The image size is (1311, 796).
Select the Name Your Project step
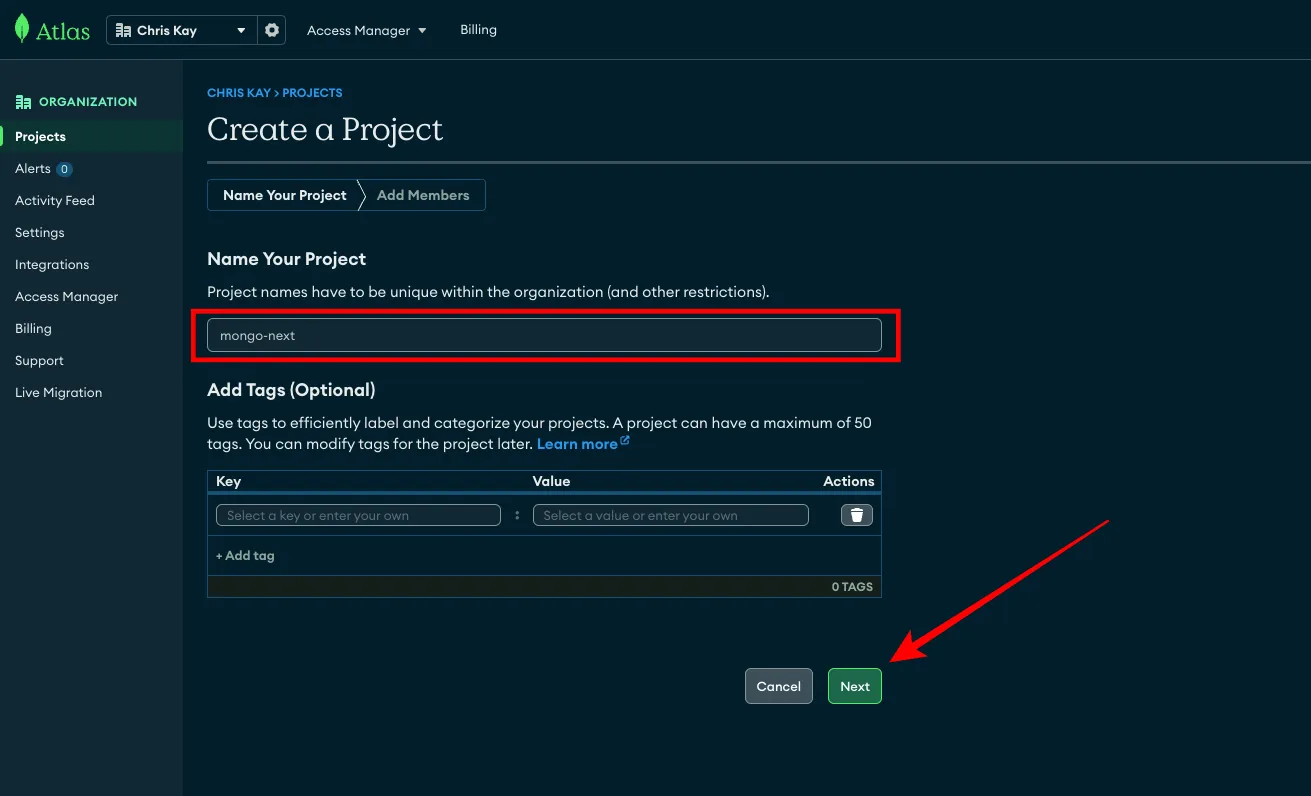click(x=284, y=195)
